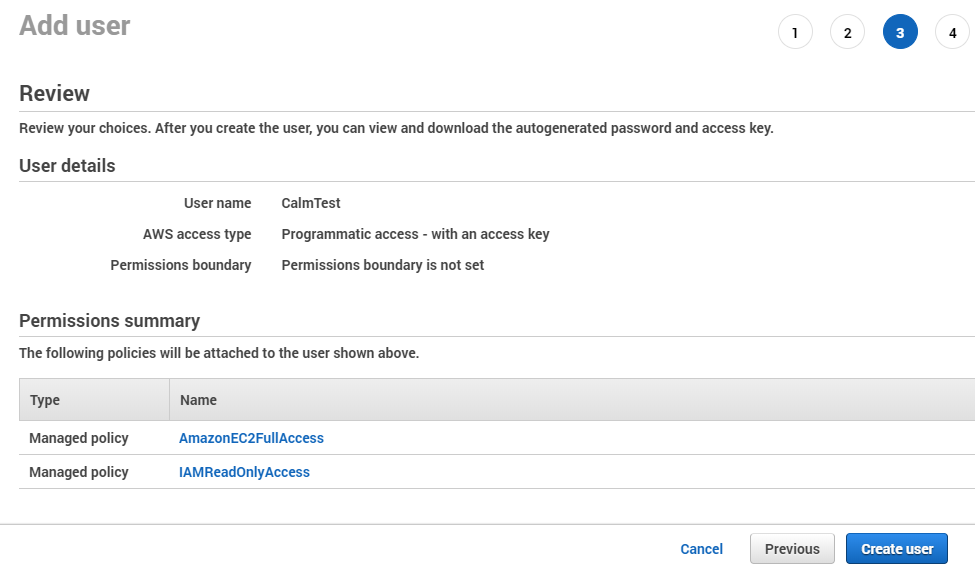Click the Programmatic access type value
The width and height of the screenshot is (975, 569).
415,234
